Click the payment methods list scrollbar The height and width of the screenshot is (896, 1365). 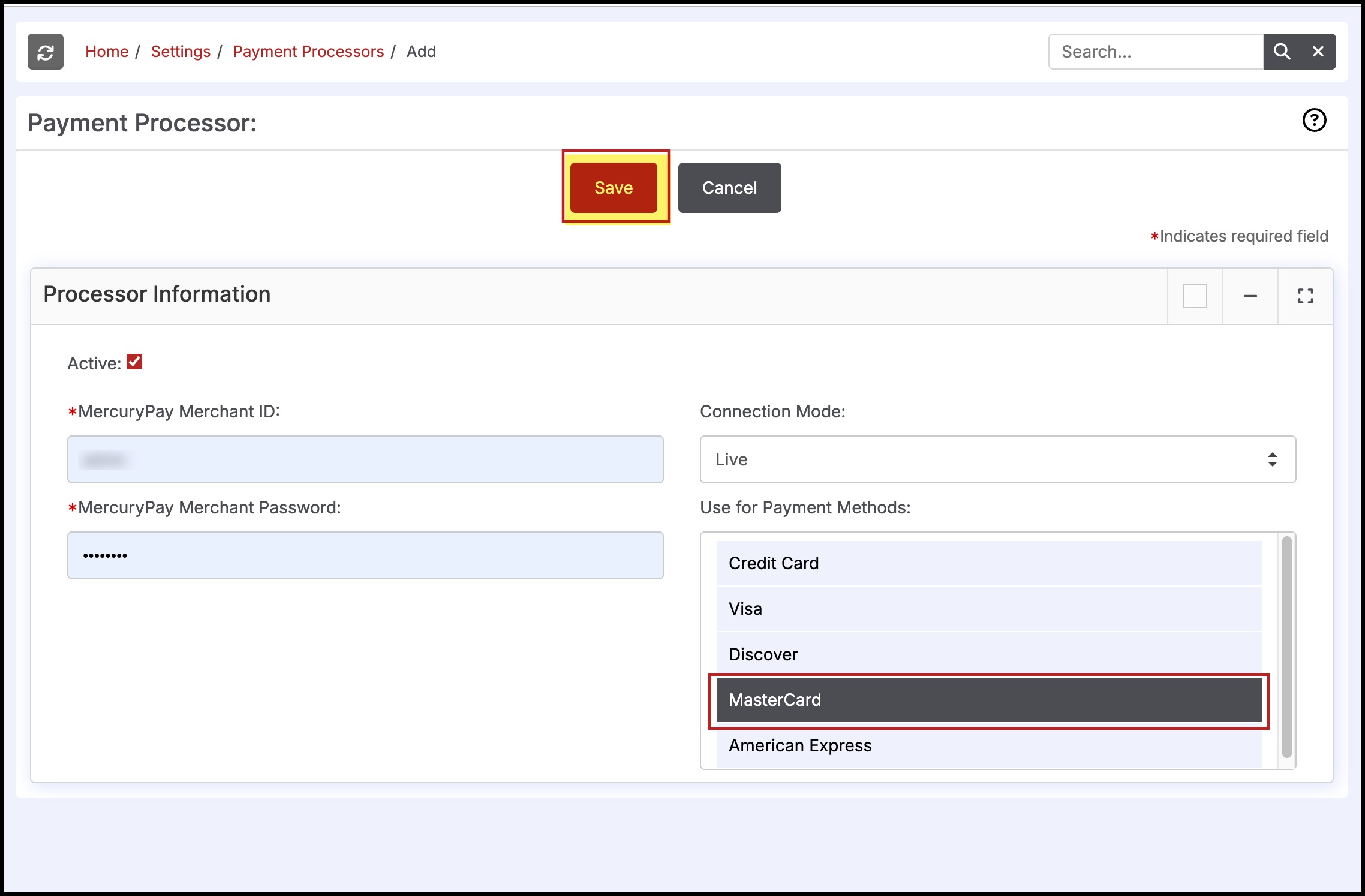(1286, 648)
